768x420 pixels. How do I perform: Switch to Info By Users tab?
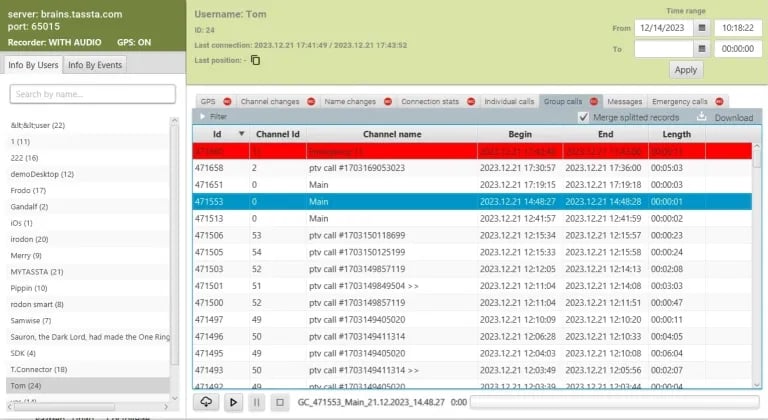pyautogui.click(x=33, y=65)
